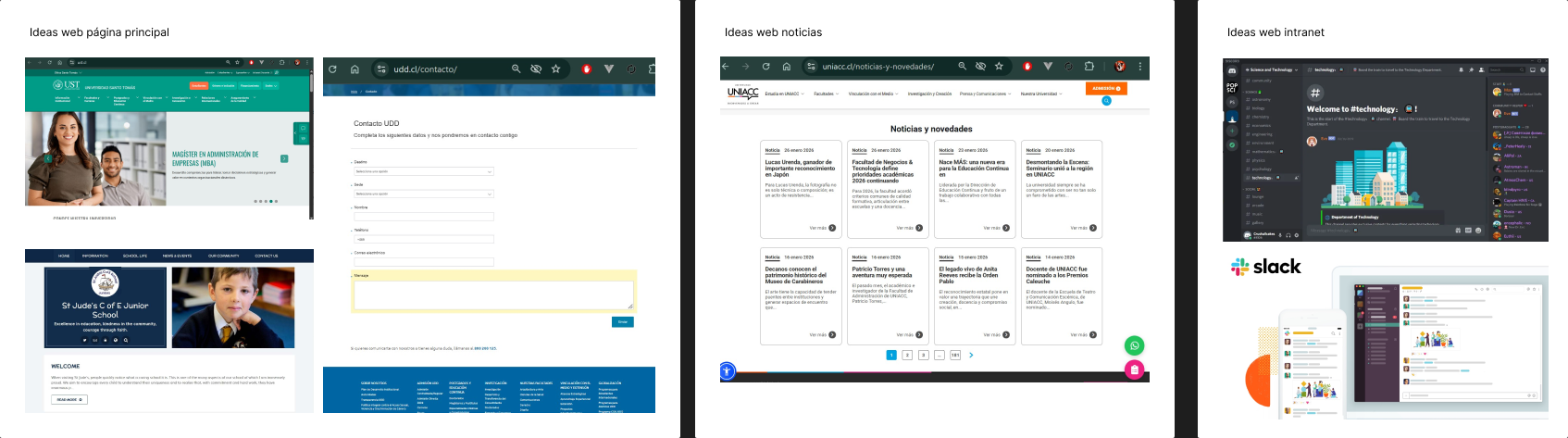Open the Sede dropdown in Contacto UDD form
1568x438 pixels.
pos(424,194)
